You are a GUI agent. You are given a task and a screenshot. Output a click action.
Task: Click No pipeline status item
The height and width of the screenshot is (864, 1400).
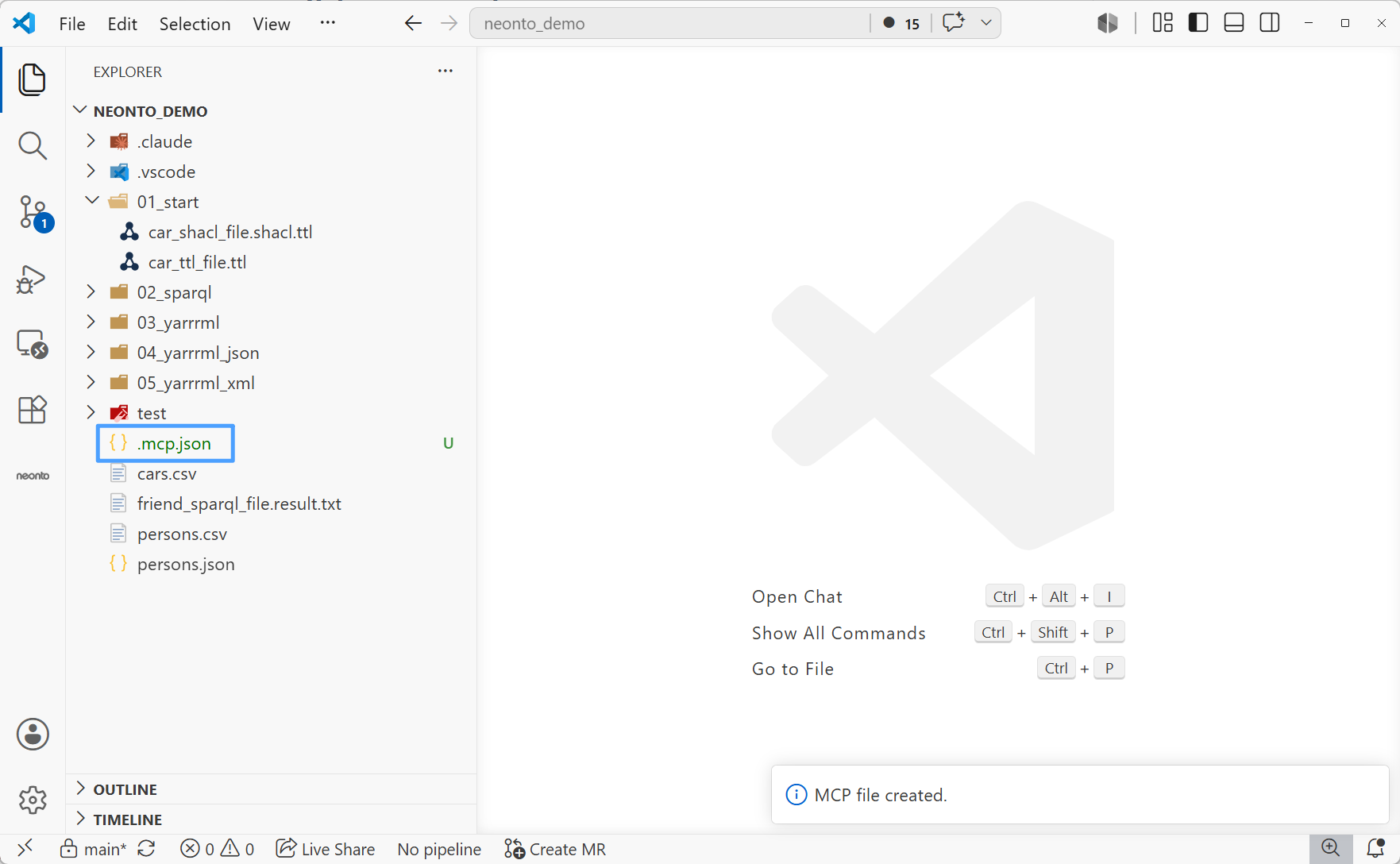[439, 849]
